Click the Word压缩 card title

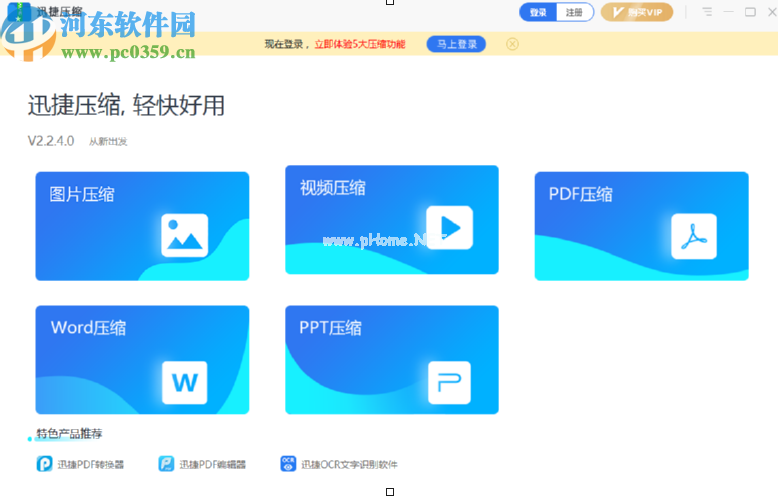[x=88, y=328]
